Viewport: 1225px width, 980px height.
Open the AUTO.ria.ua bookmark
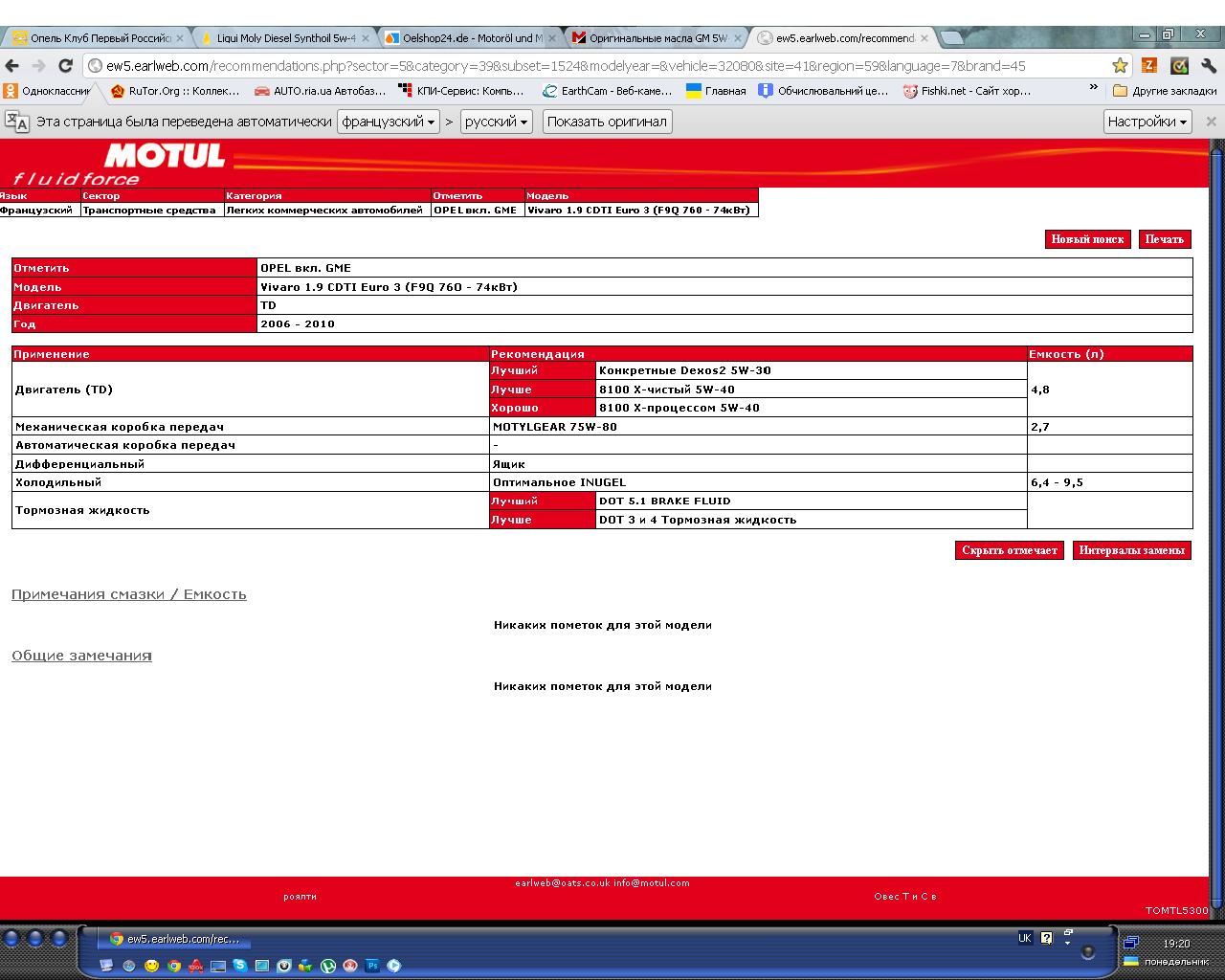(320, 91)
